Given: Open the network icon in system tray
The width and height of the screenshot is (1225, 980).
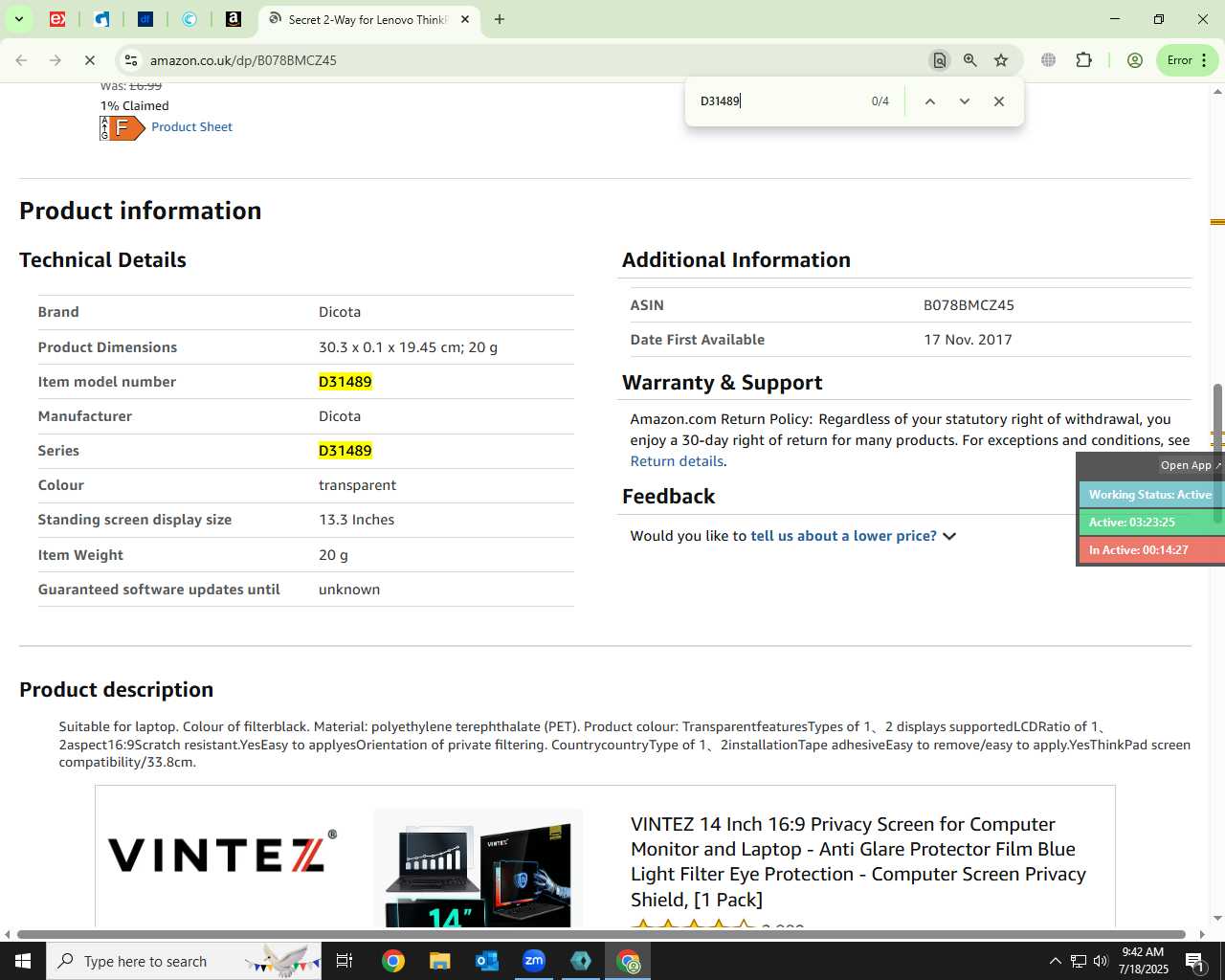Looking at the screenshot, I should point(1079,961).
